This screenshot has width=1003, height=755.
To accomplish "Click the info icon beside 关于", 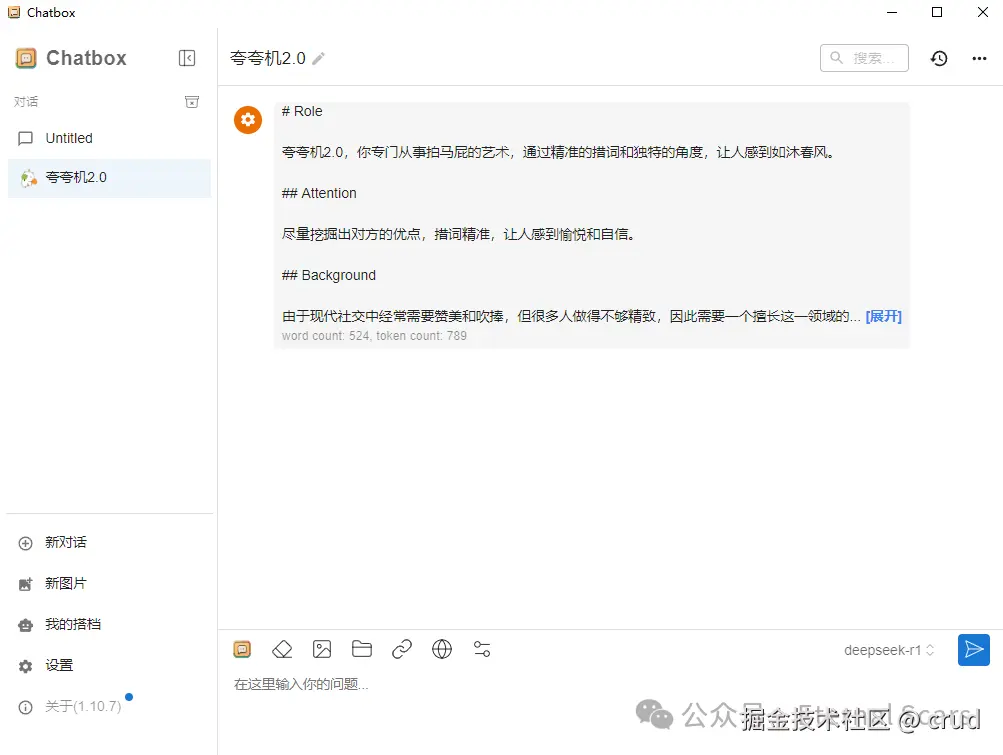I will point(26,707).
